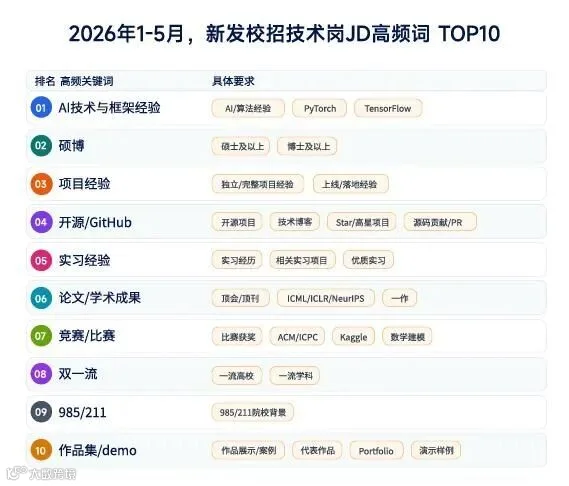Select the Portfolio tag
This screenshot has width=569, height=486.
376,450
